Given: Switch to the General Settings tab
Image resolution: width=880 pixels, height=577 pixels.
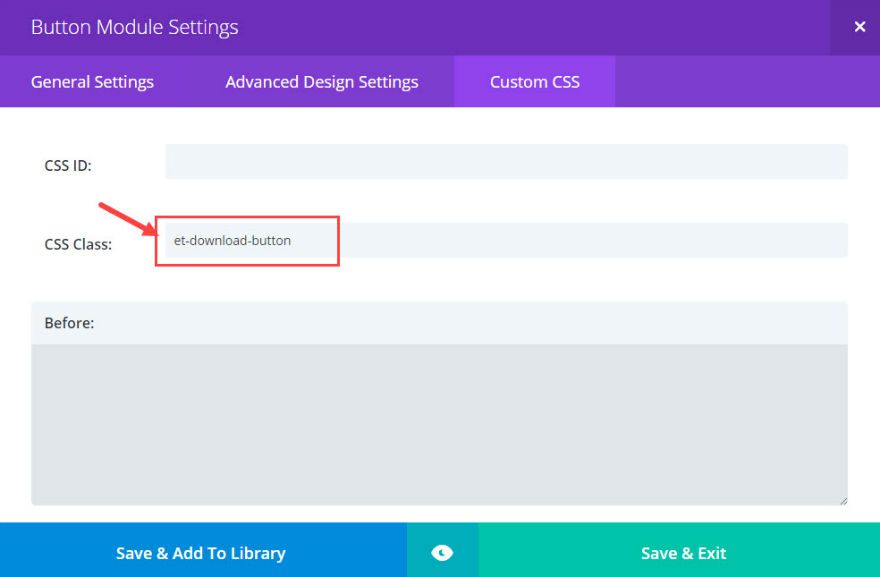Looking at the screenshot, I should 92,81.
